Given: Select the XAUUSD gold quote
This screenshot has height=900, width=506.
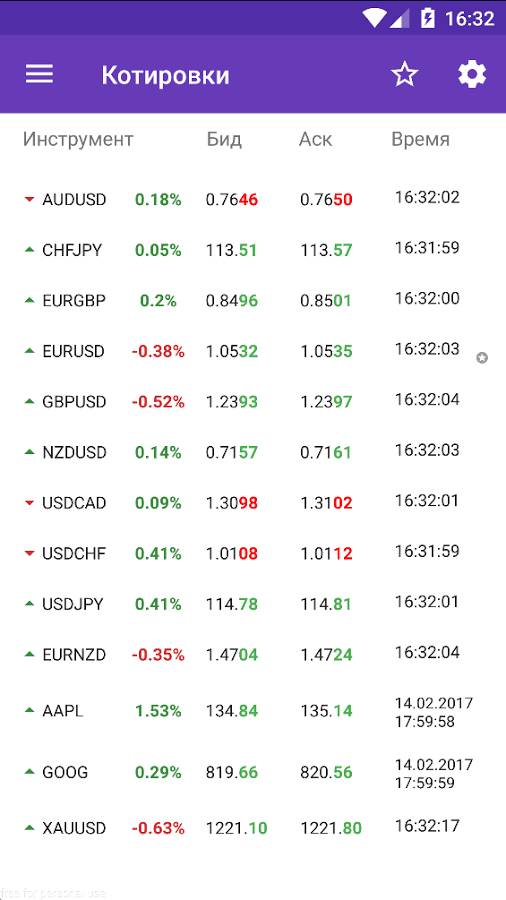Looking at the screenshot, I should (253, 828).
